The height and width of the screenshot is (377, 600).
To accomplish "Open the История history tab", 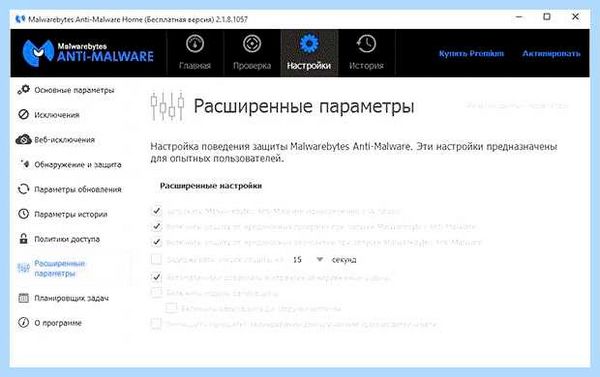I will pos(366,53).
